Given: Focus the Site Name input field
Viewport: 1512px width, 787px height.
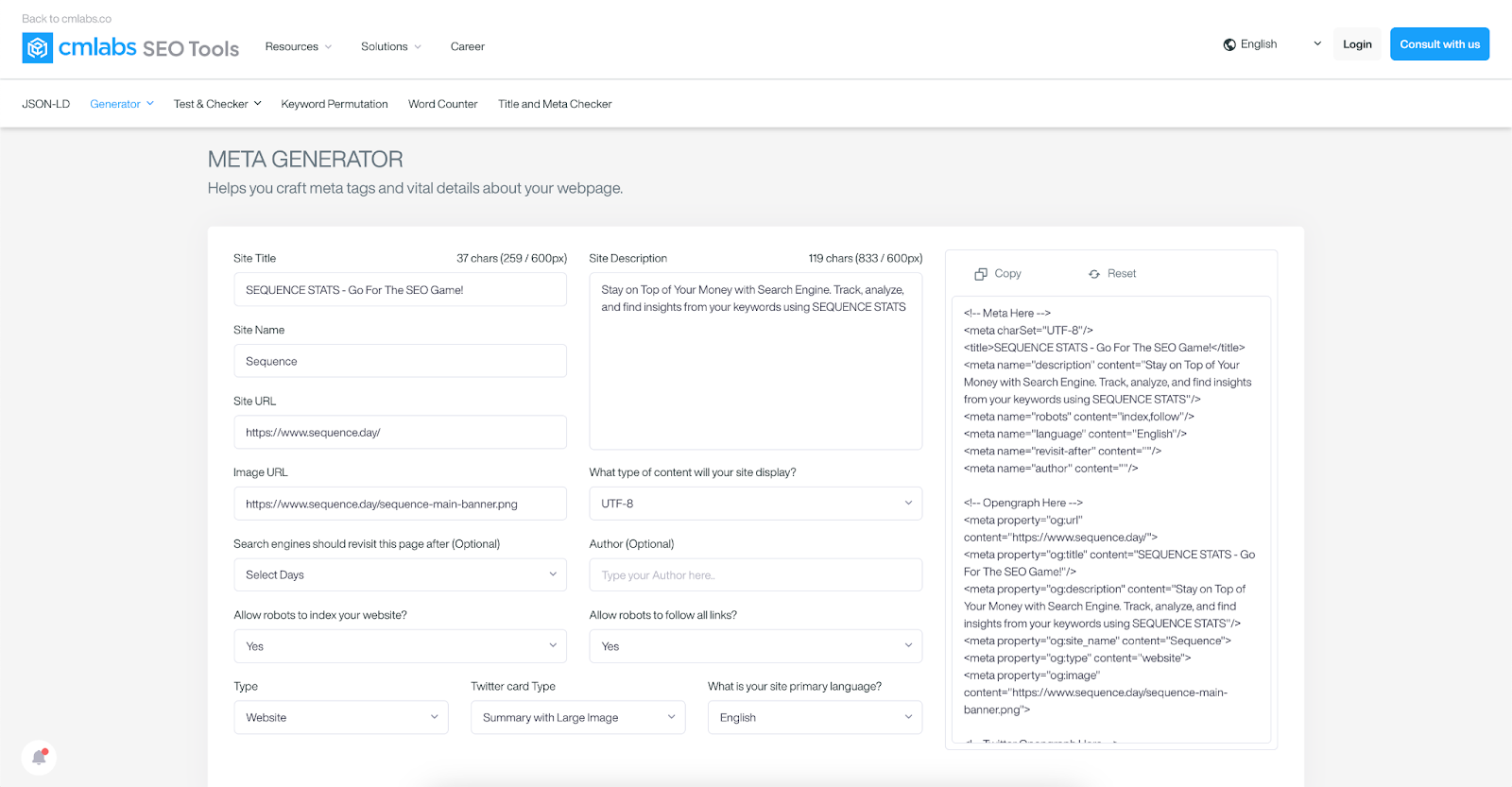Looking at the screenshot, I should [400, 361].
